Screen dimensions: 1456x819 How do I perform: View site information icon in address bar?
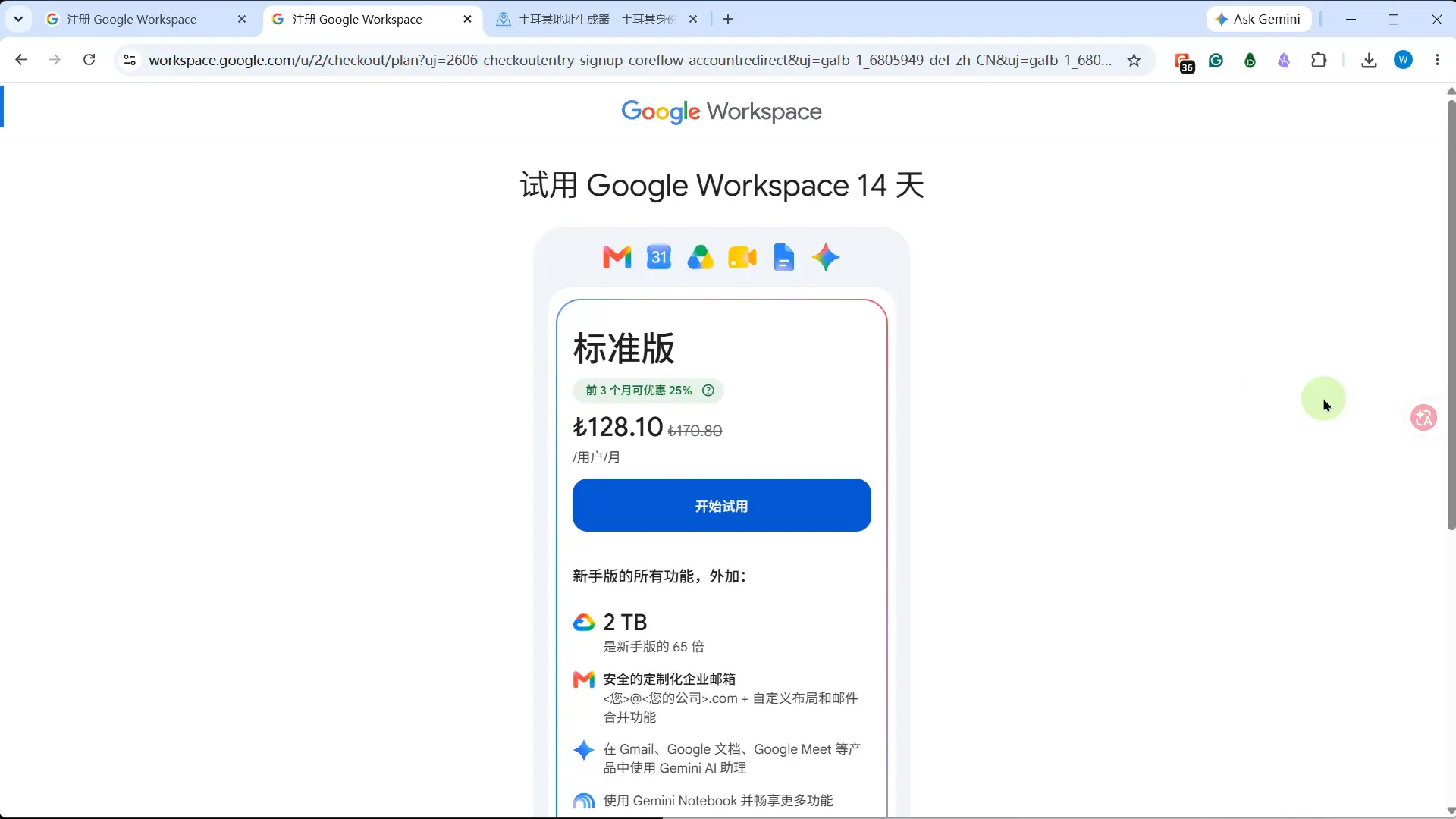(x=130, y=60)
